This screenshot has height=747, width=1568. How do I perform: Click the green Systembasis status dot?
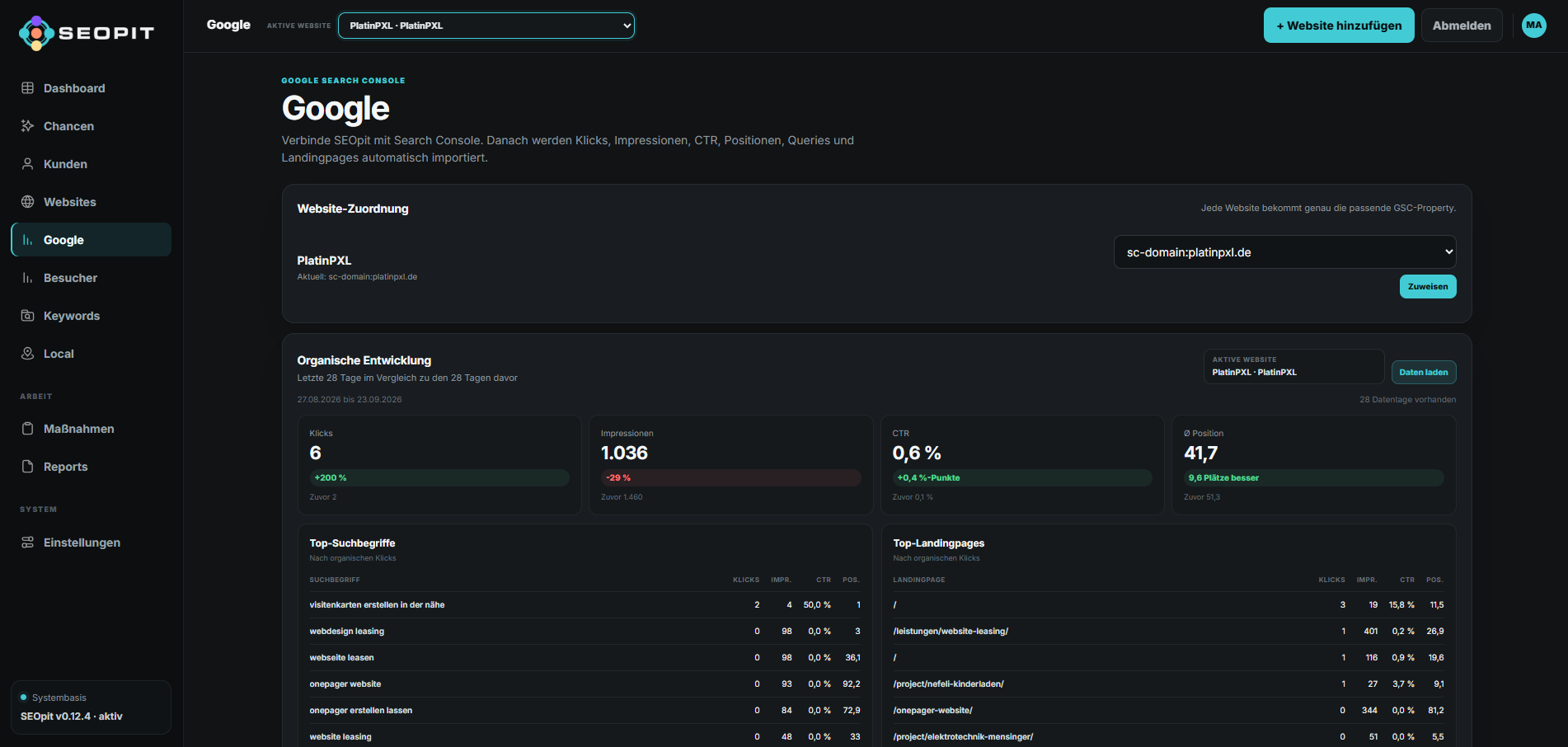(24, 698)
